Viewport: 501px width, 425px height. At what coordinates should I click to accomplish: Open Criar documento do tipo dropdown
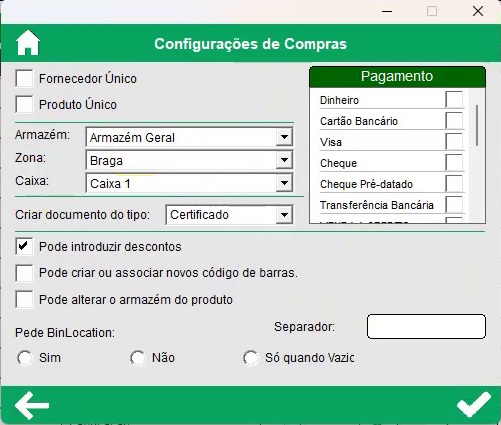click(230, 215)
